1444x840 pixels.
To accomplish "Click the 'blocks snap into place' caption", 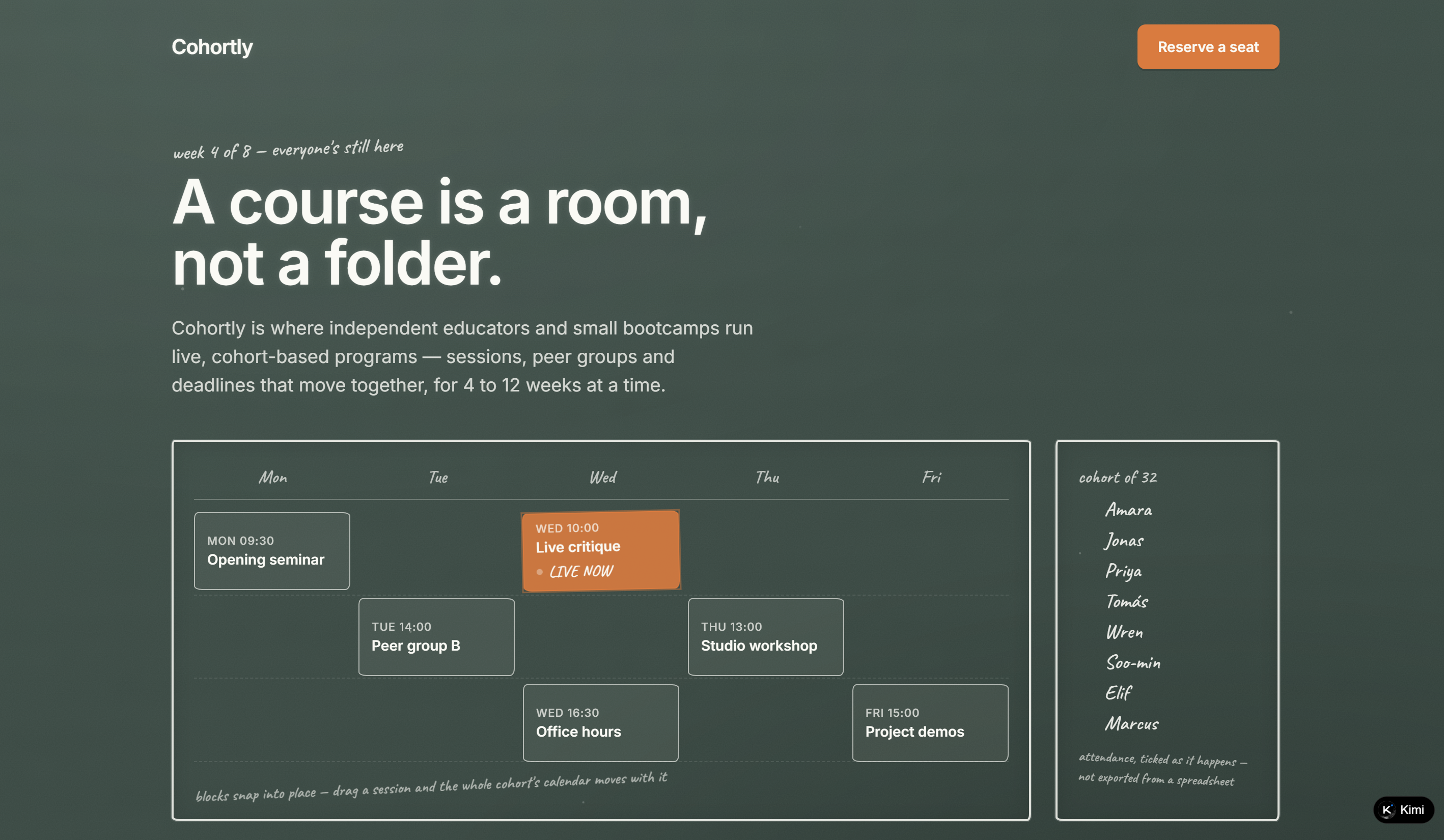I will (x=431, y=787).
